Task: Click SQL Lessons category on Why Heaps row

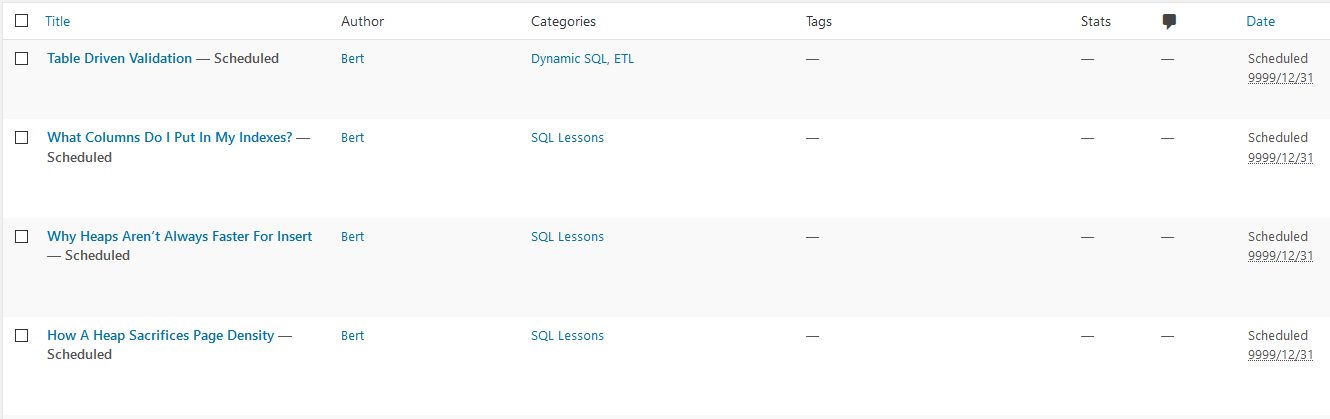Action: [567, 237]
